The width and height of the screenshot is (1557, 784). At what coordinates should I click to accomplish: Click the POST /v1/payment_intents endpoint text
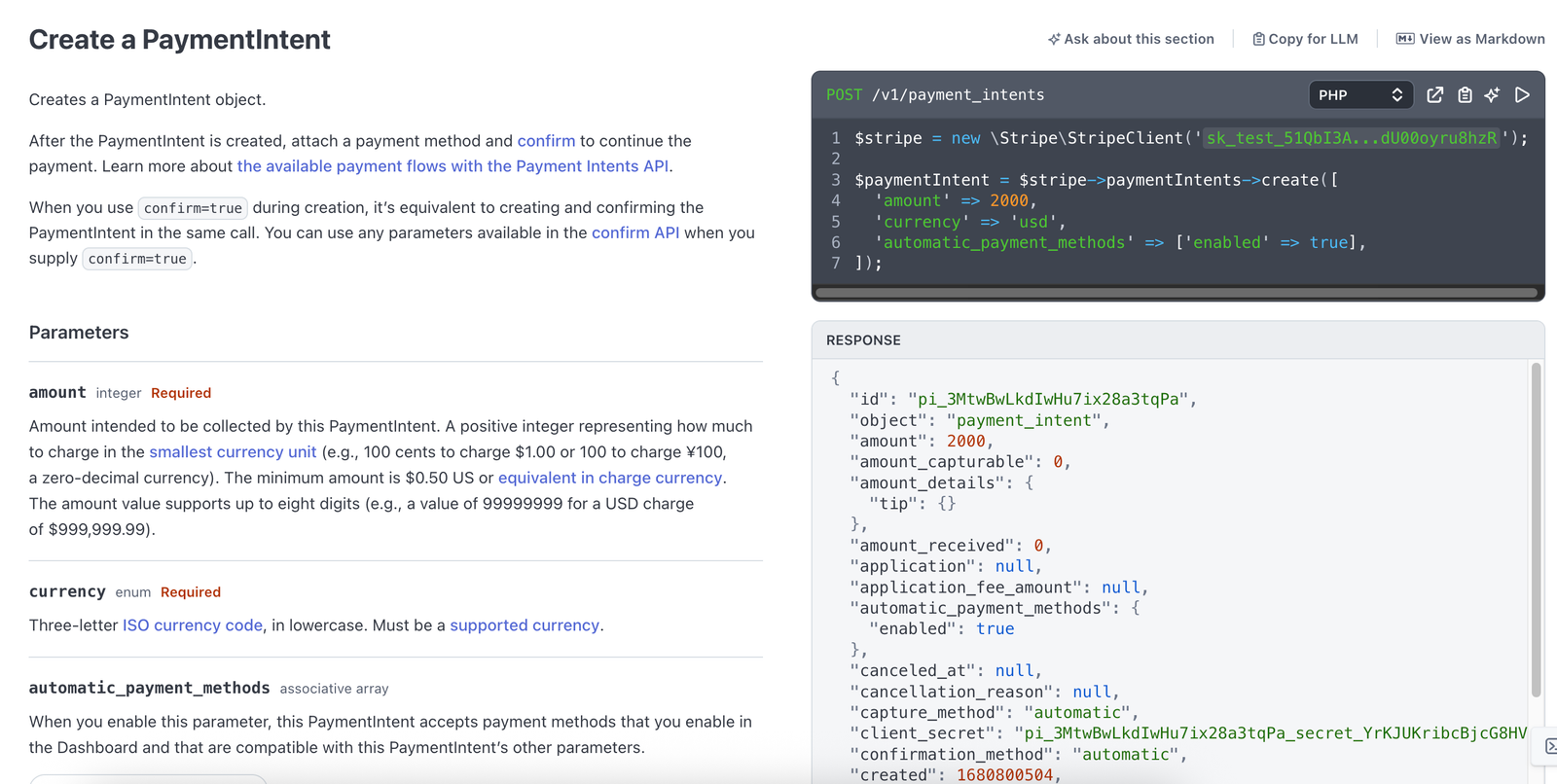click(x=935, y=94)
